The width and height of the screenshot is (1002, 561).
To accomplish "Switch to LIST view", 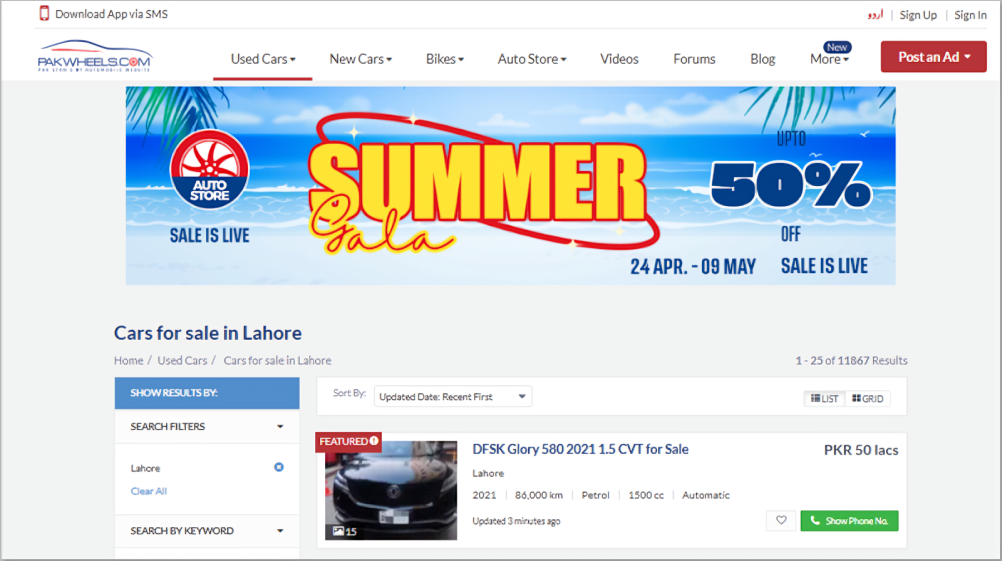I will (x=824, y=399).
